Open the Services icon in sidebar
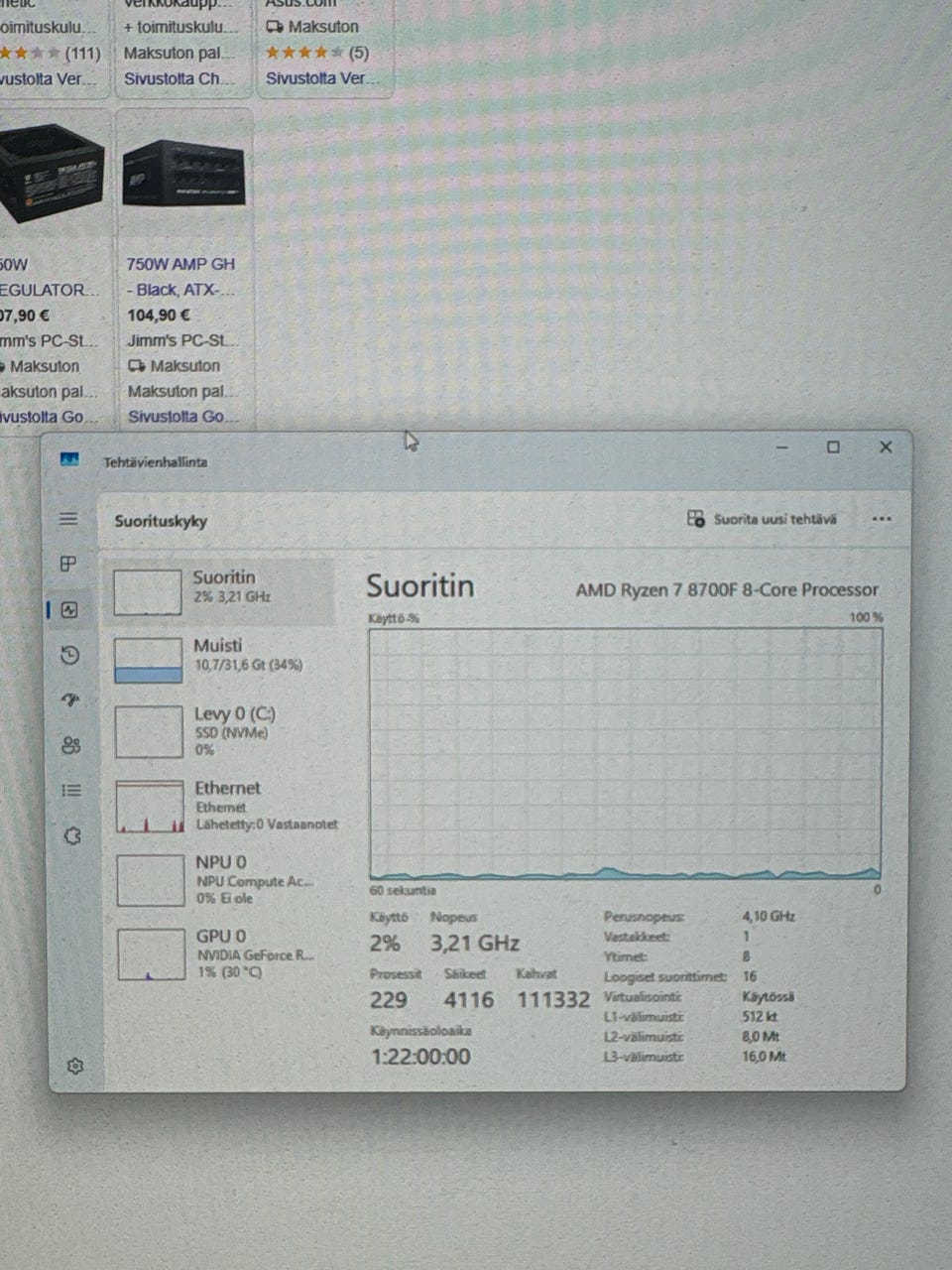 [72, 836]
